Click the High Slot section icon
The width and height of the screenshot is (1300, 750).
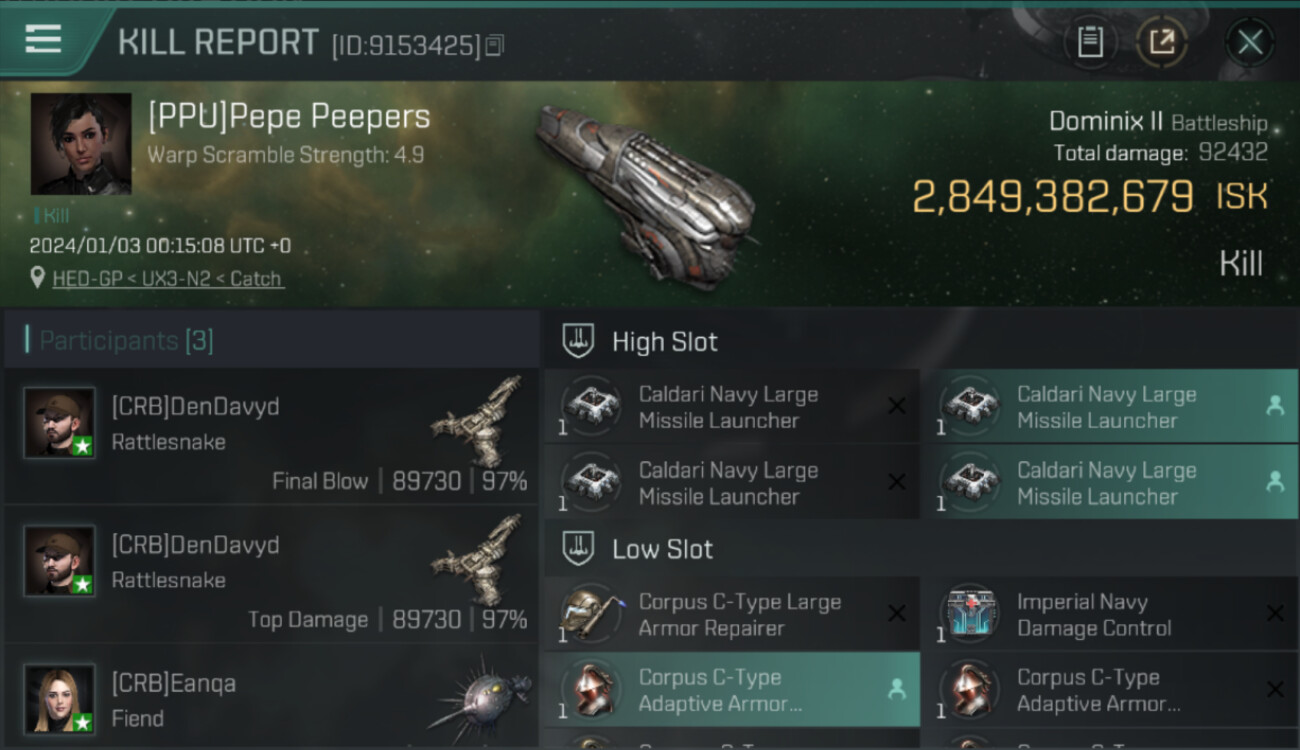pyautogui.click(x=578, y=341)
